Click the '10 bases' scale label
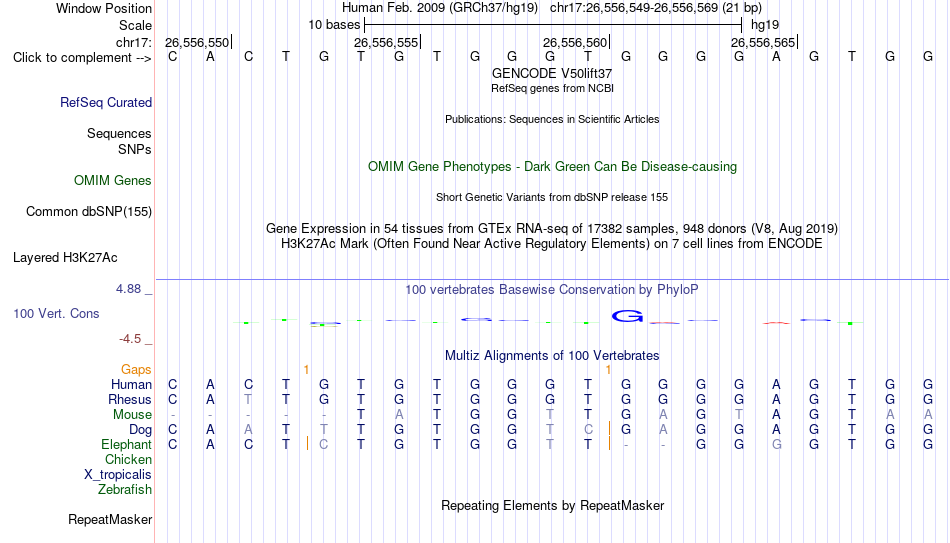950x543 pixels. pos(334,25)
